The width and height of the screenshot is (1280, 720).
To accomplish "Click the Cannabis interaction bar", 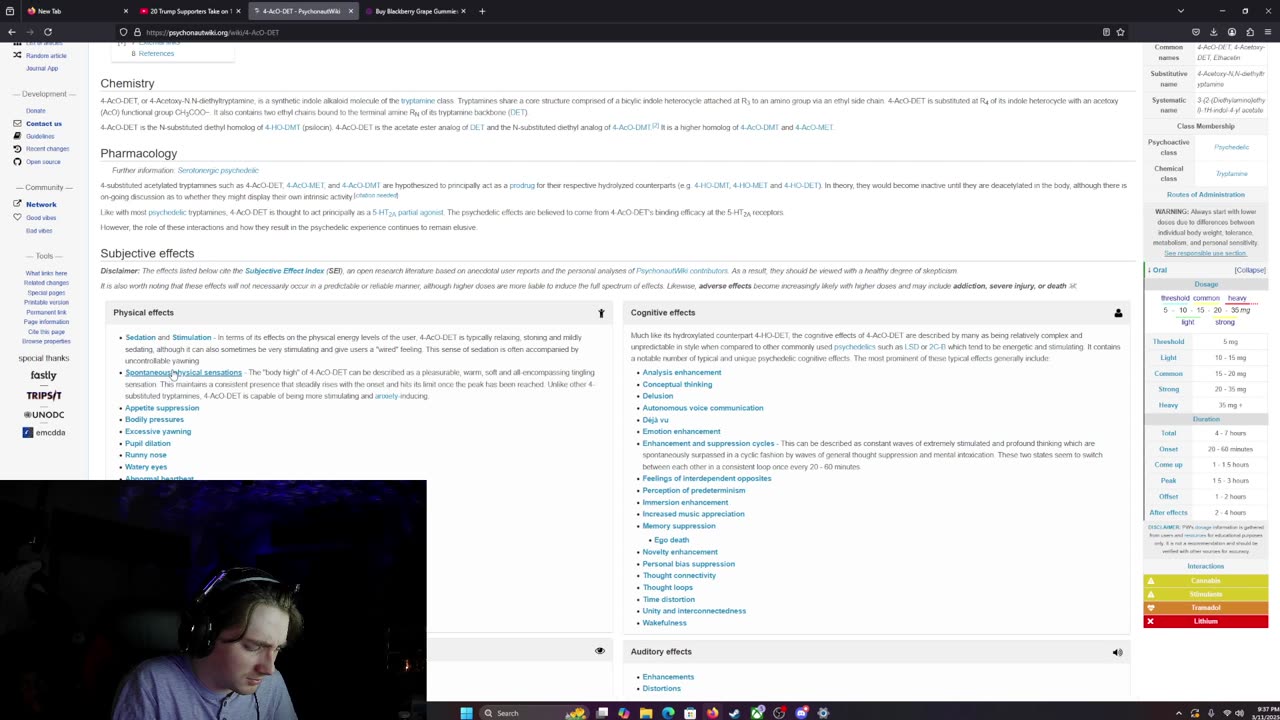I will click(x=1205, y=581).
